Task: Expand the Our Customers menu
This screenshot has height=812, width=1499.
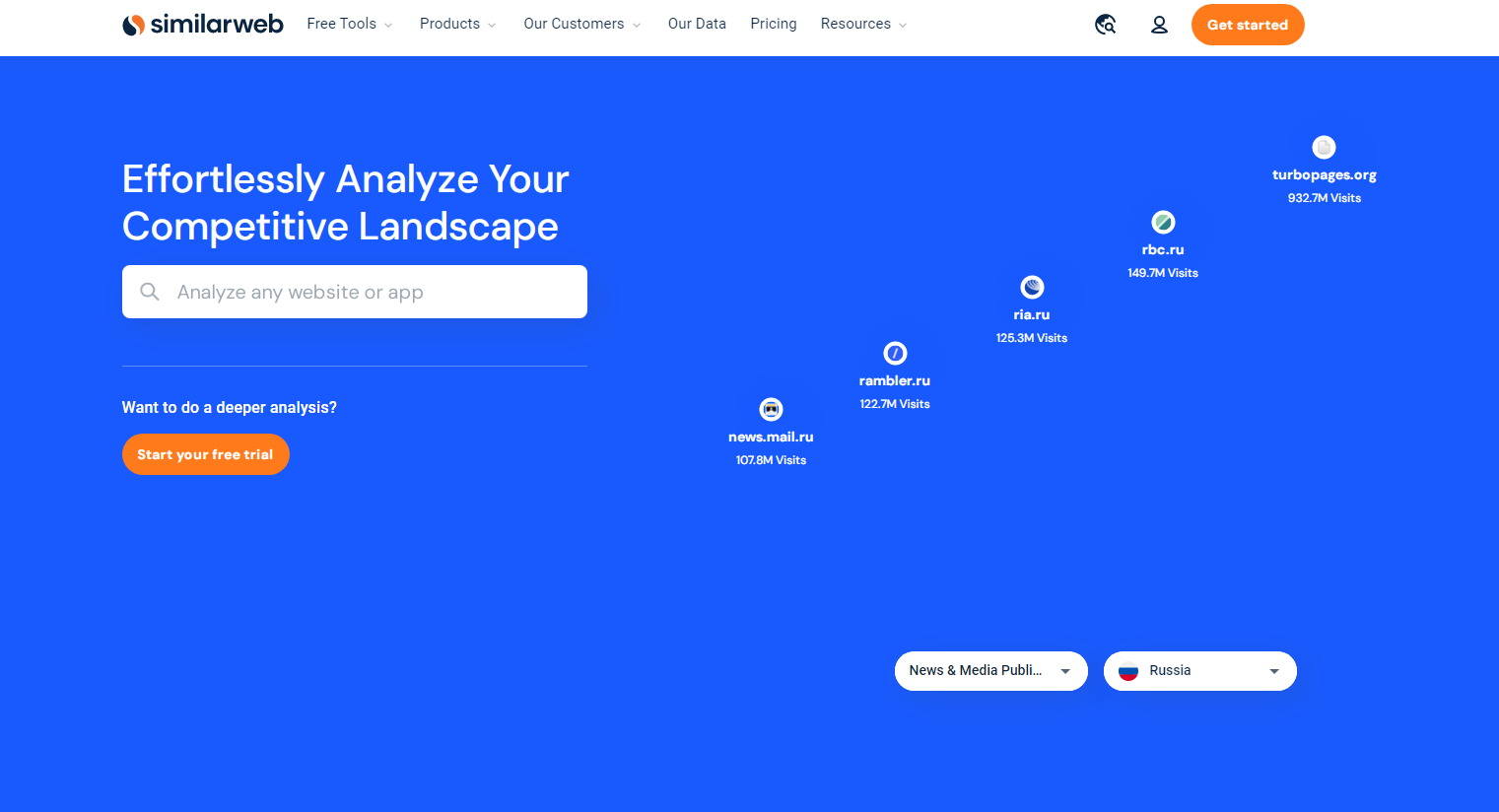Action: tap(582, 24)
